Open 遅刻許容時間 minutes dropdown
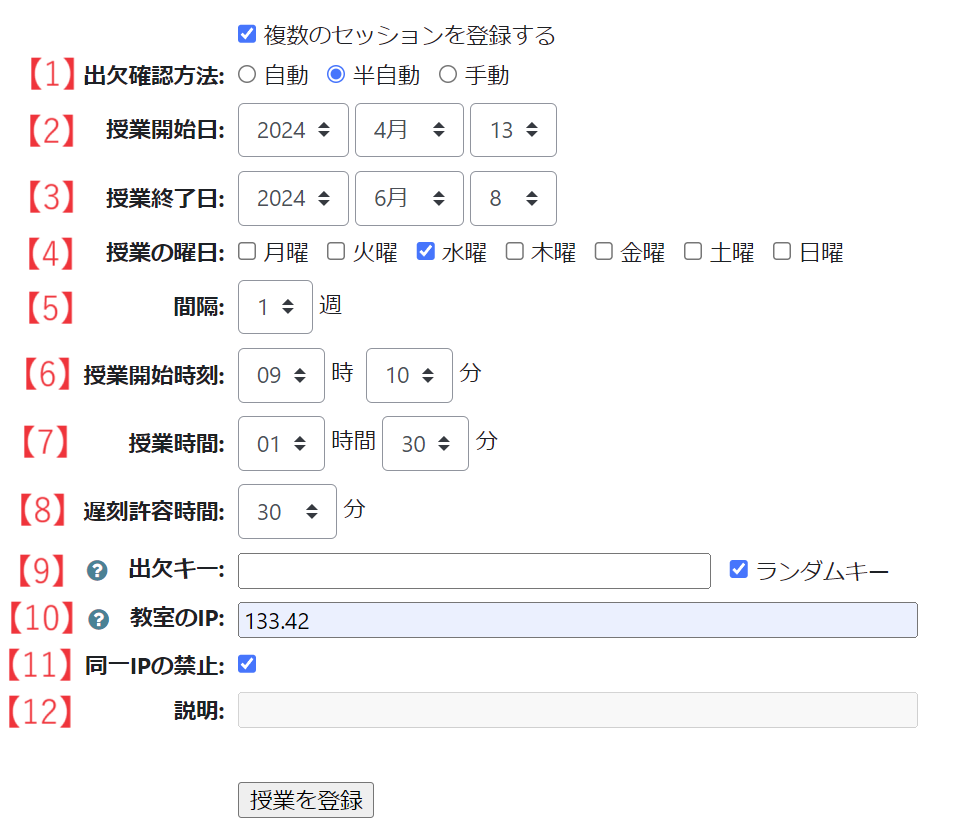The image size is (956, 832). coord(287,512)
